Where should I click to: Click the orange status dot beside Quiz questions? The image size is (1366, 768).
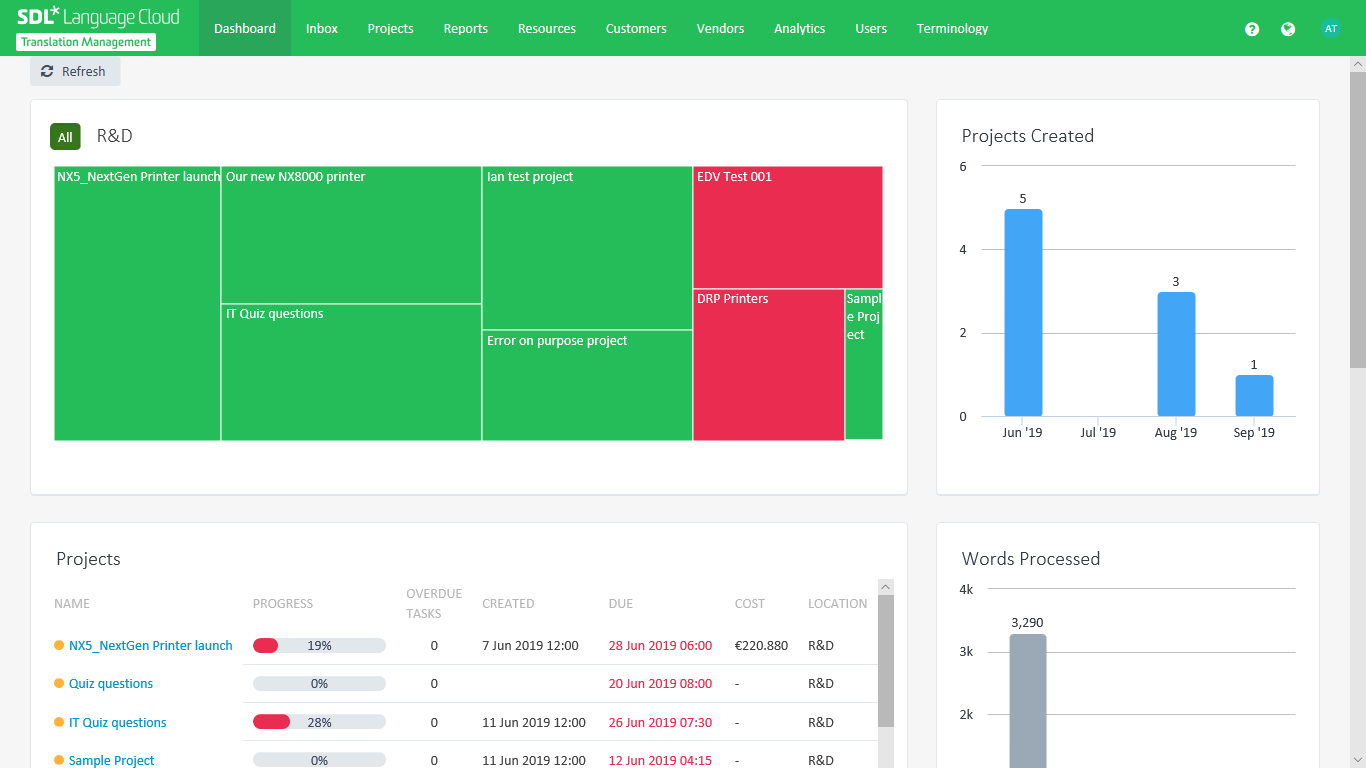[x=59, y=684]
